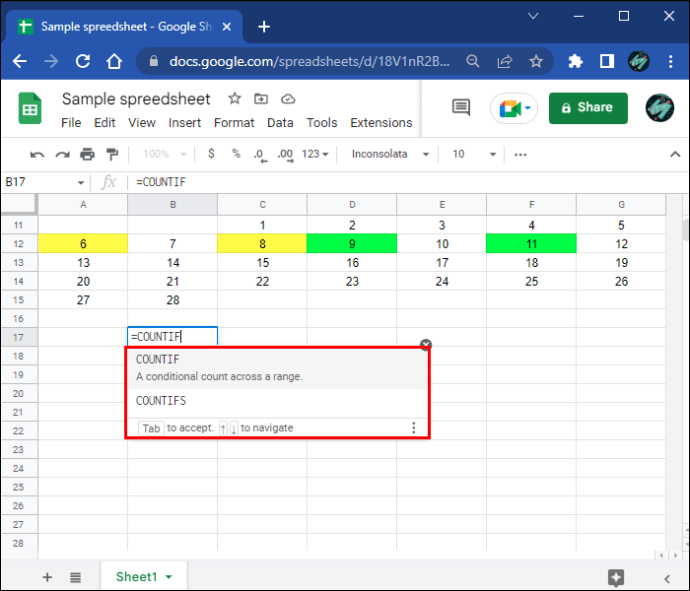The width and height of the screenshot is (690, 591).
Task: Star the Sample spreadsheet document
Action: tap(235, 99)
